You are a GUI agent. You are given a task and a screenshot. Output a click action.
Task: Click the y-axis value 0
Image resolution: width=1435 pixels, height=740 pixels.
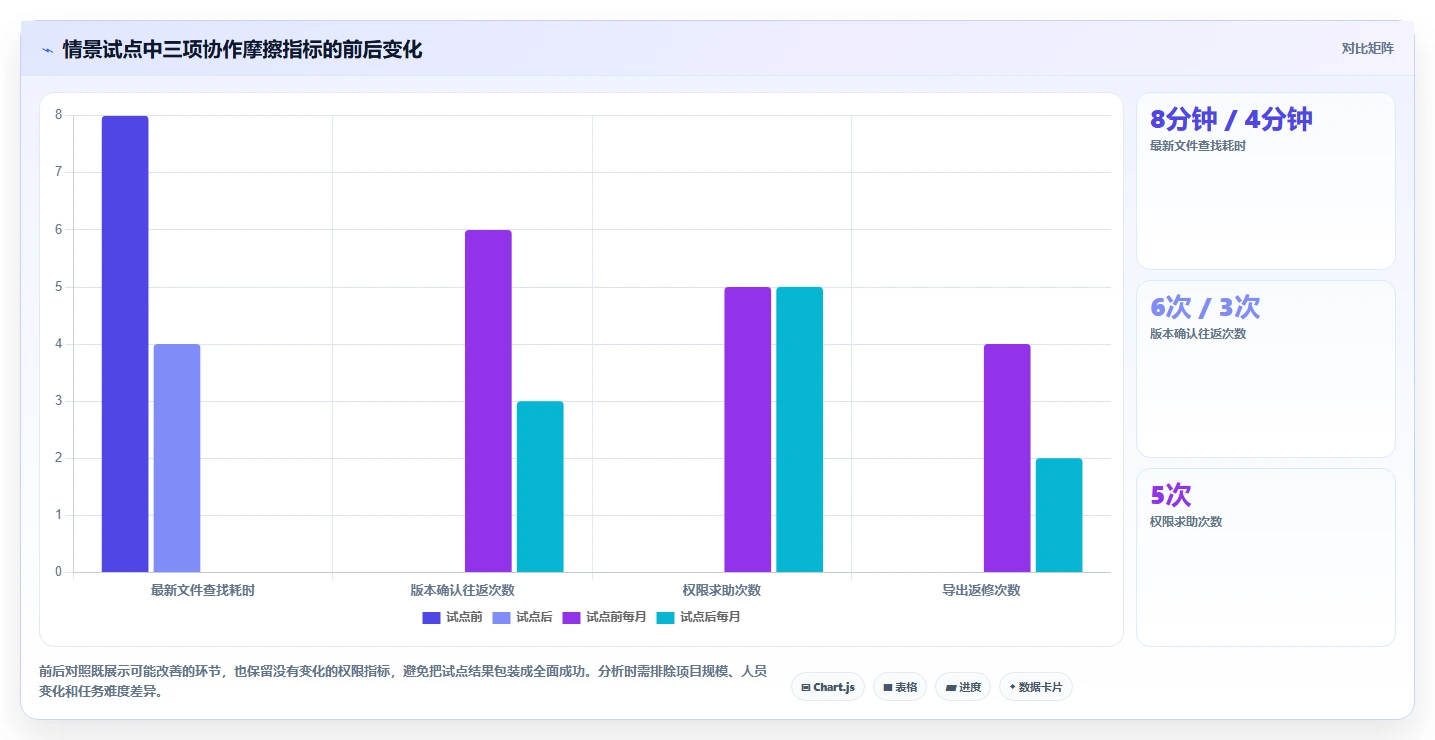coord(58,572)
